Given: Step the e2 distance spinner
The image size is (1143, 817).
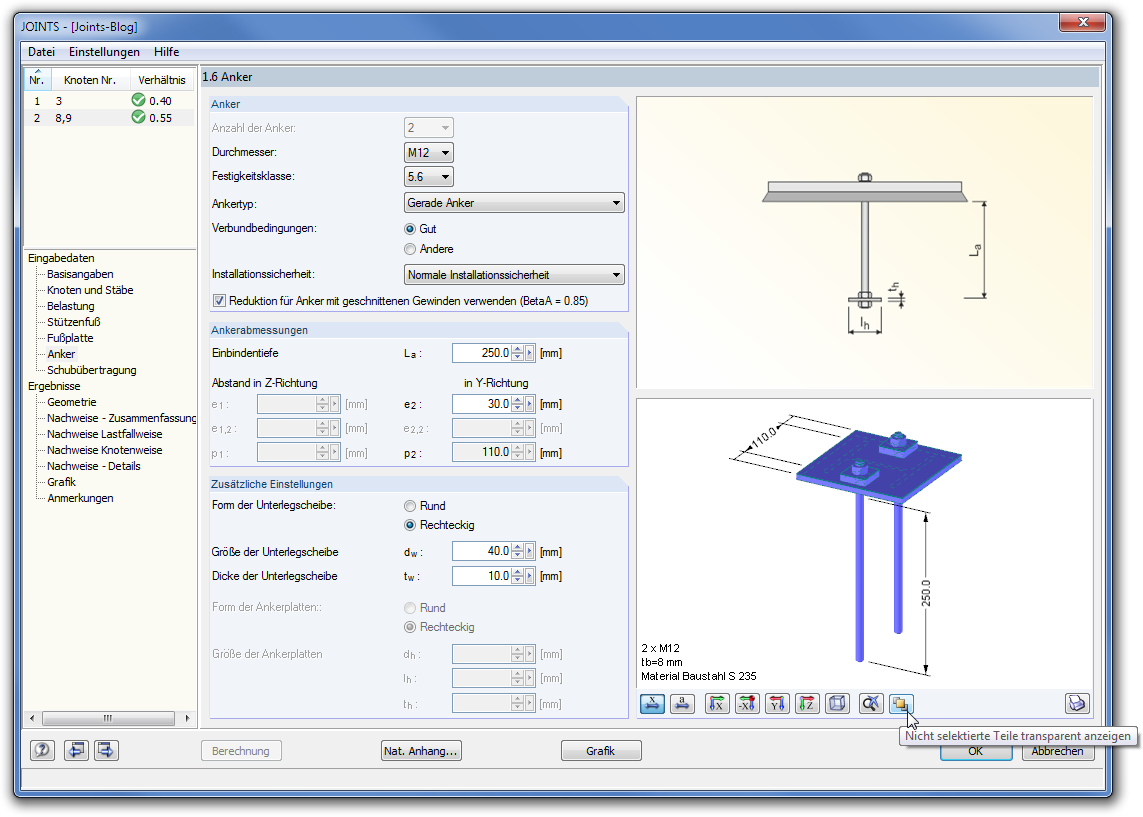Looking at the screenshot, I should pyautogui.click(x=518, y=404).
